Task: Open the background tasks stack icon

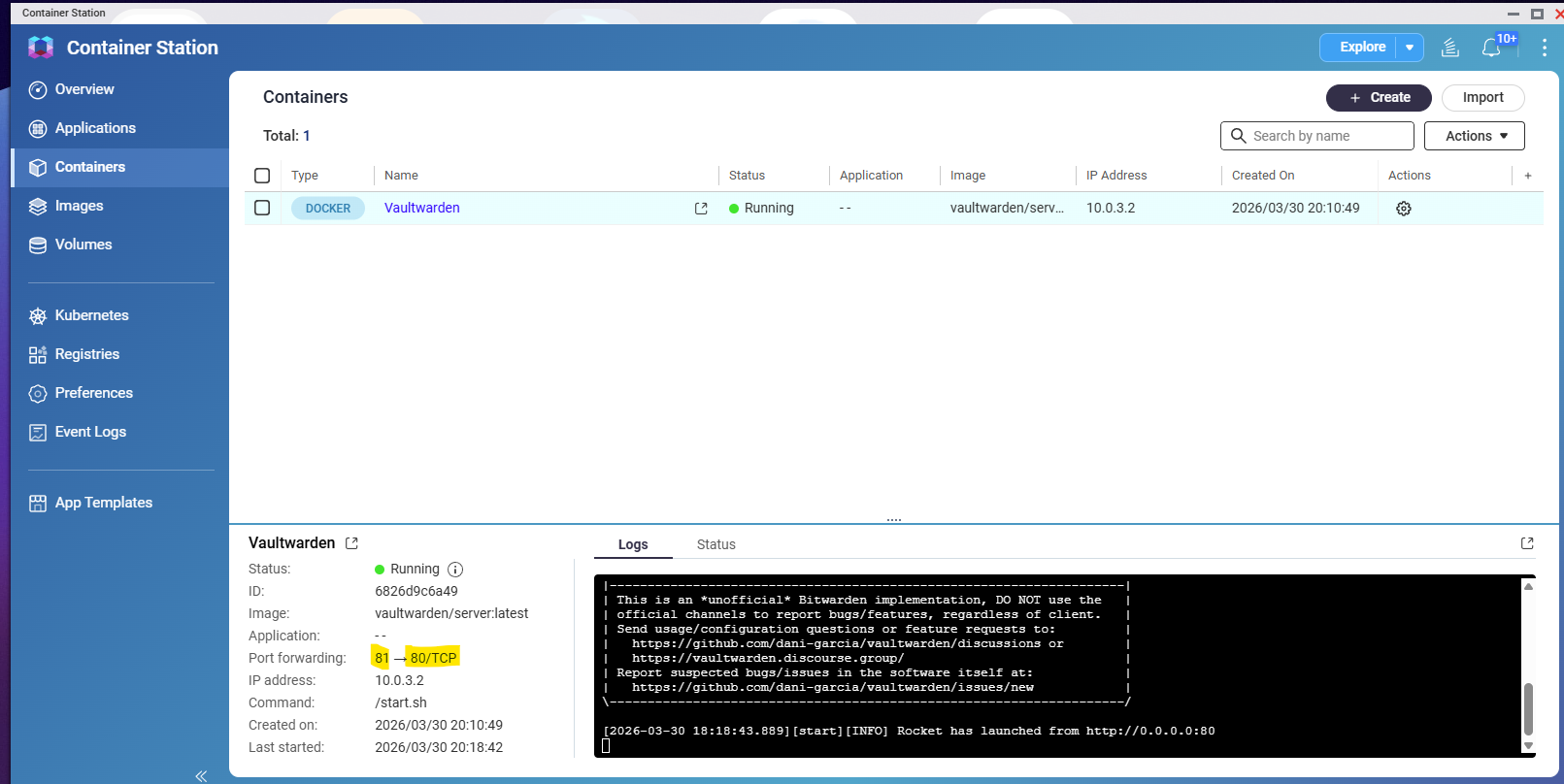Action: pos(1450,48)
